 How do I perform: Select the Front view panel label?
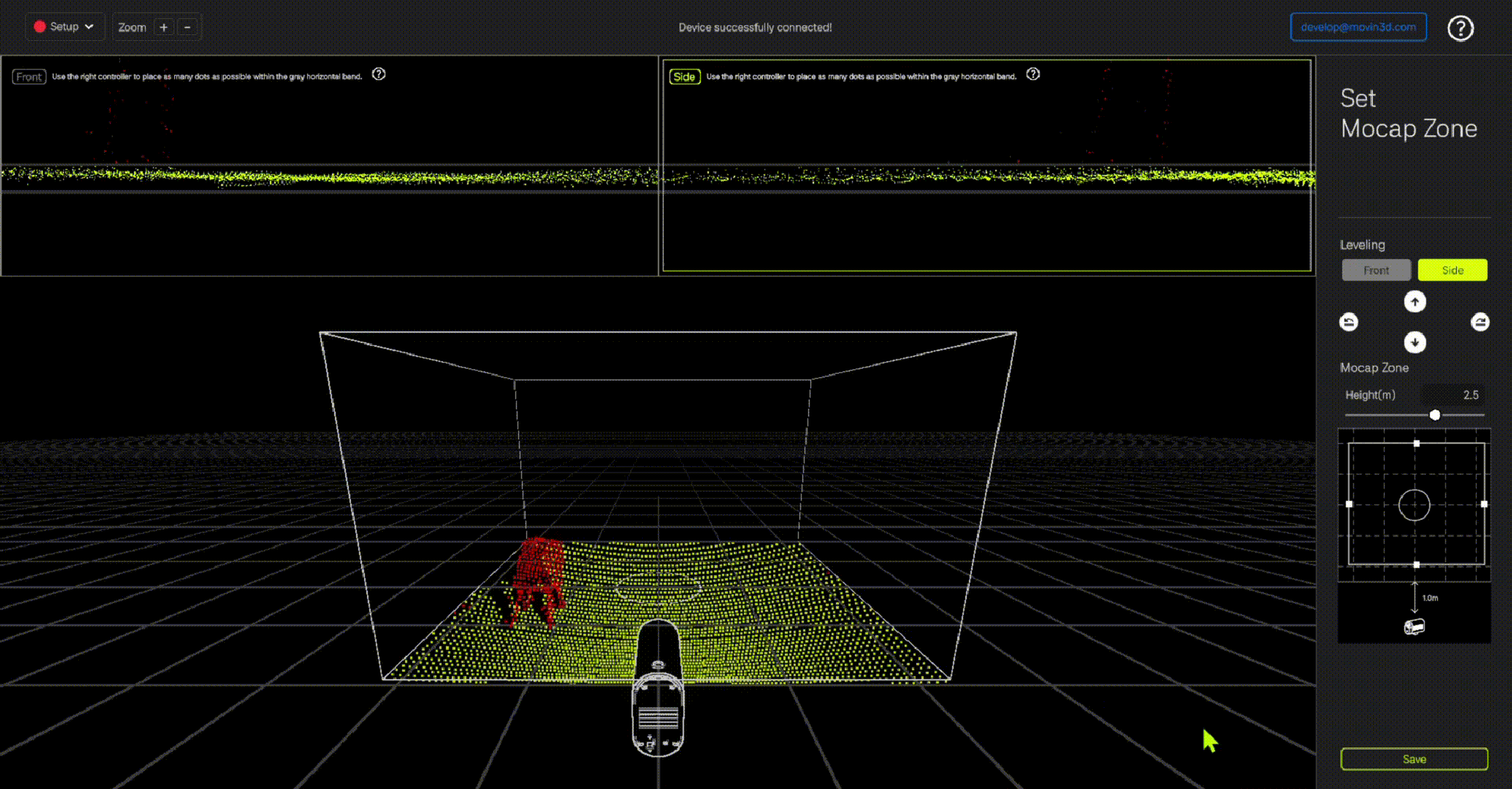[x=29, y=77]
